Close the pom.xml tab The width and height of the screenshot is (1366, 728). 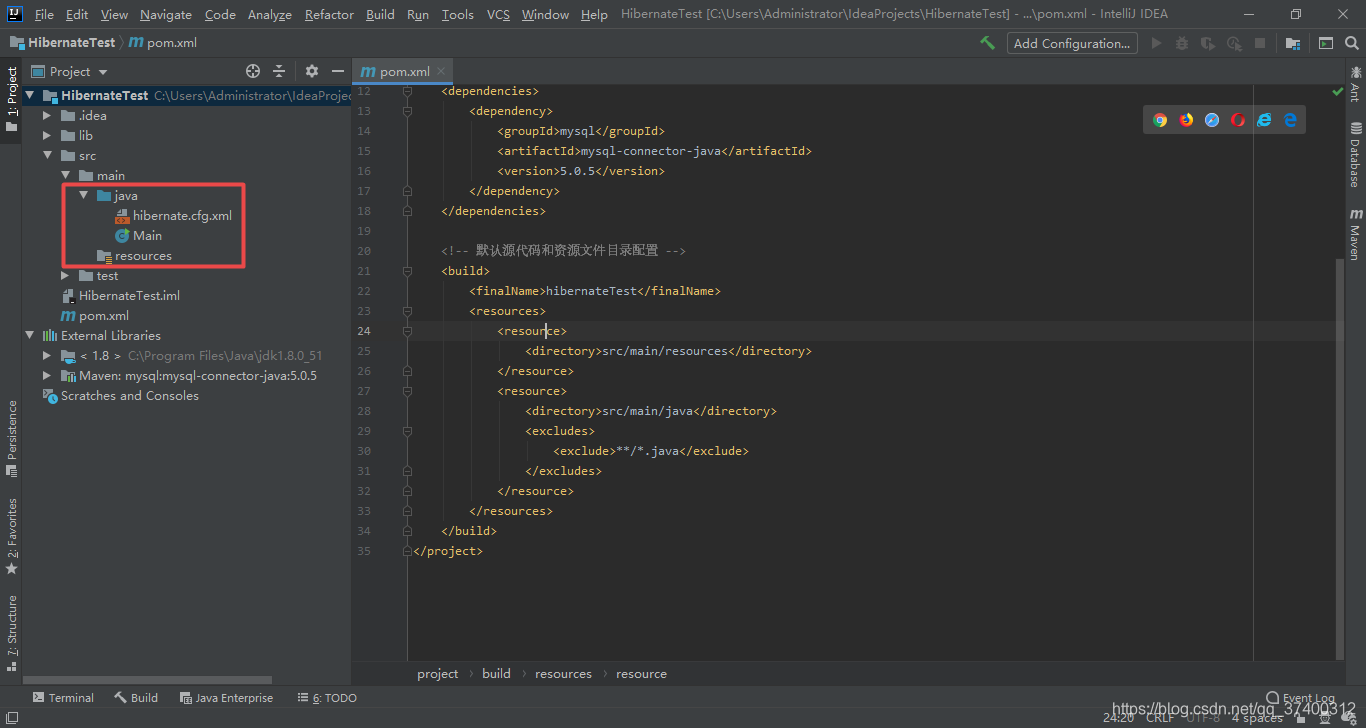coord(442,71)
